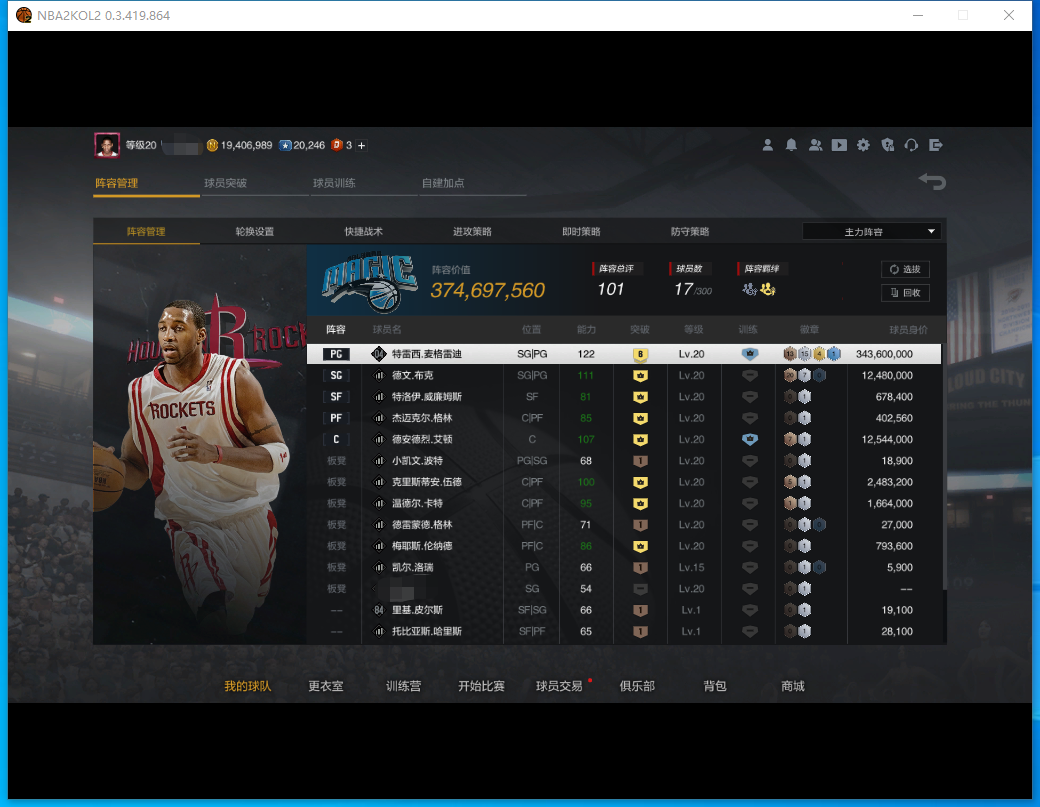Open 商城 in bottom menu
1040x807 pixels.
tap(793, 686)
